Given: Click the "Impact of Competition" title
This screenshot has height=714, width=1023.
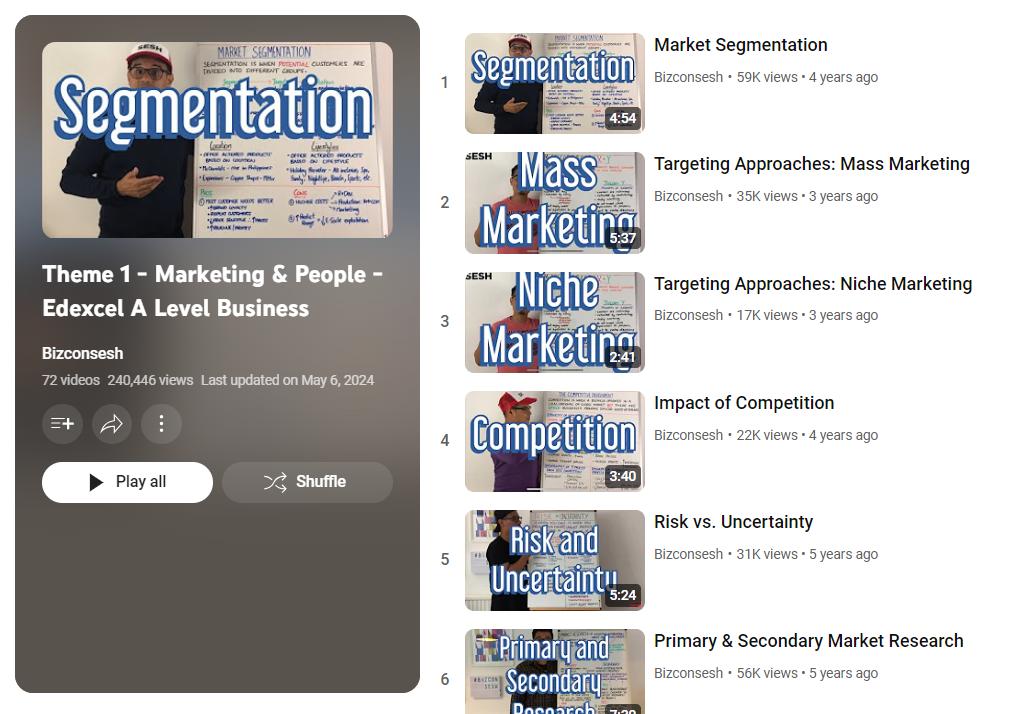Looking at the screenshot, I should (743, 403).
